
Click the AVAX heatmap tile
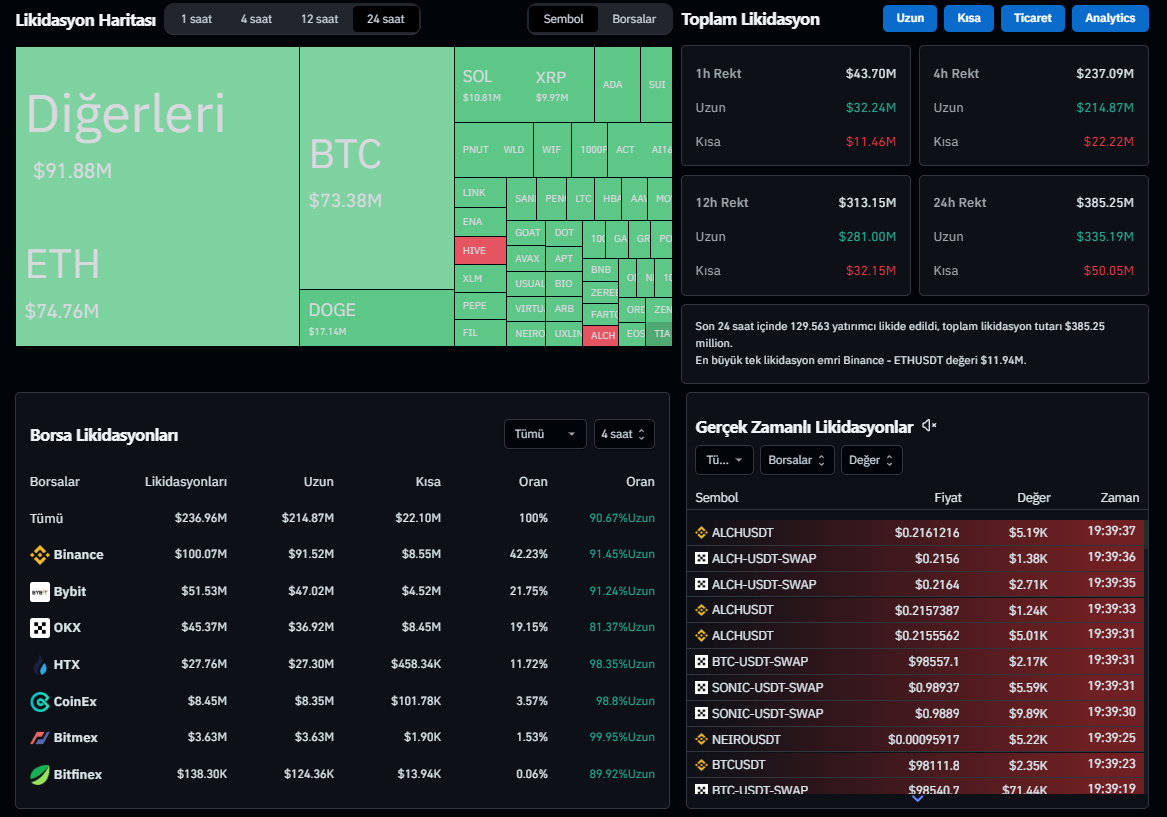526,258
